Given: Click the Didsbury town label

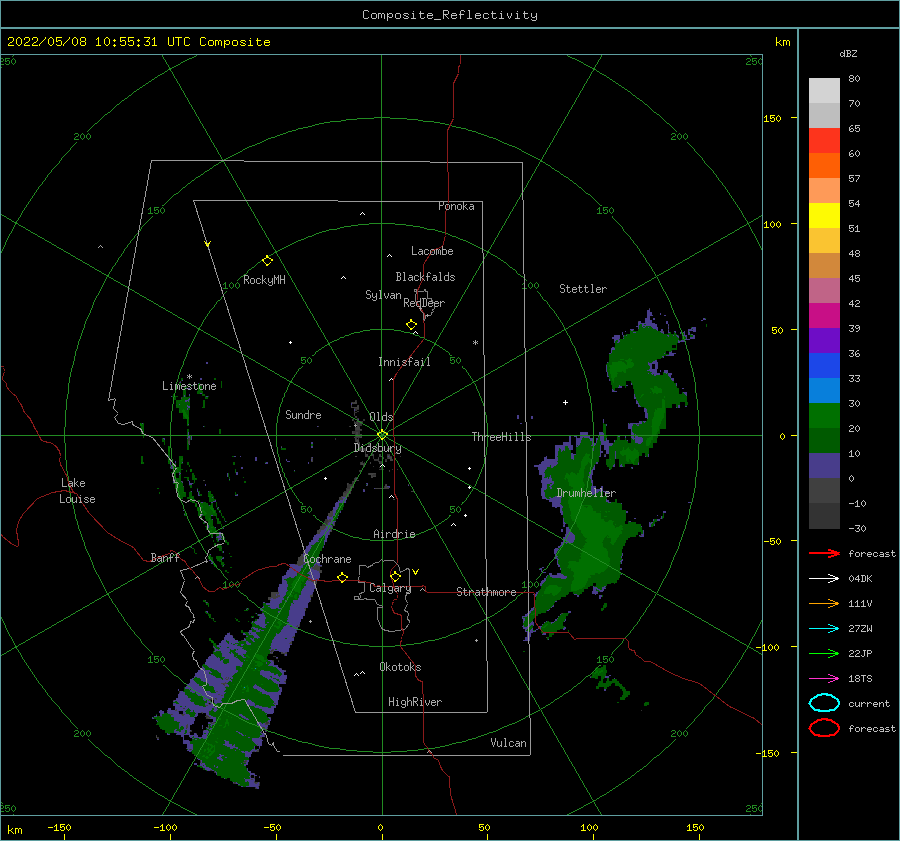Looking at the screenshot, I should point(378,448).
